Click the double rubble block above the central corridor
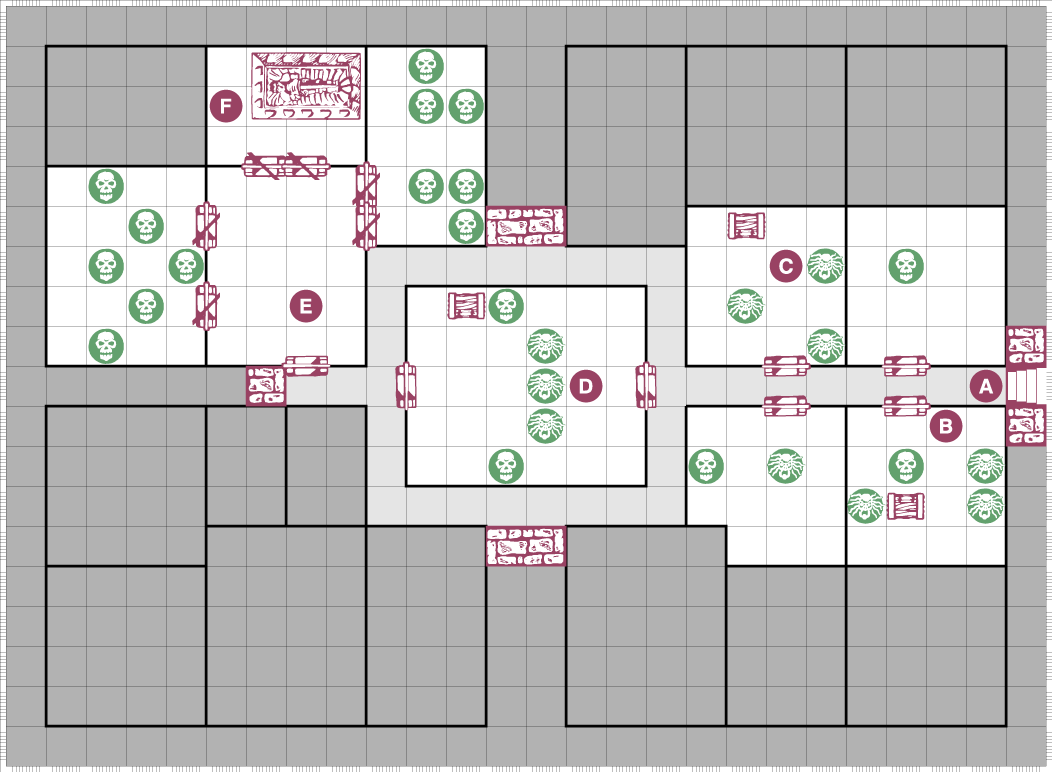Image resolution: width=1052 pixels, height=772 pixels. tap(526, 227)
